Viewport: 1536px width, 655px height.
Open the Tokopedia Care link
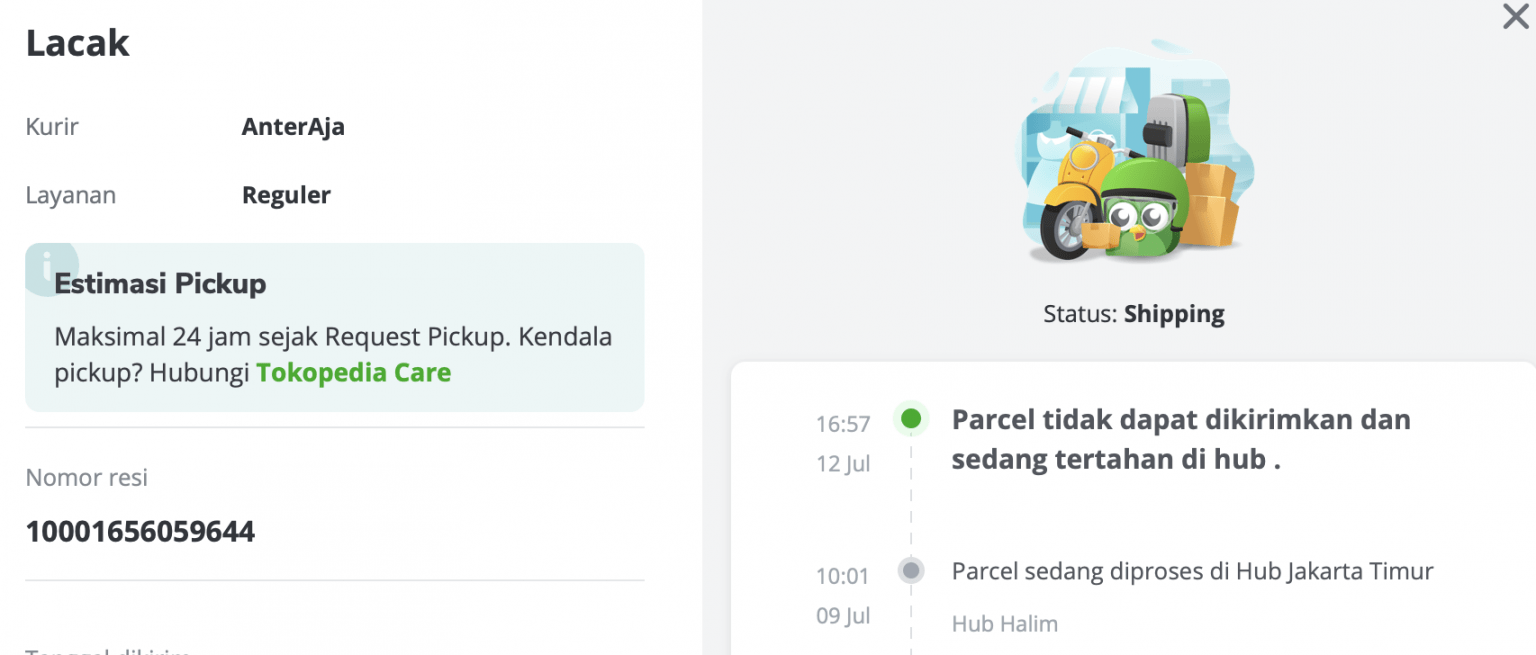click(x=355, y=371)
